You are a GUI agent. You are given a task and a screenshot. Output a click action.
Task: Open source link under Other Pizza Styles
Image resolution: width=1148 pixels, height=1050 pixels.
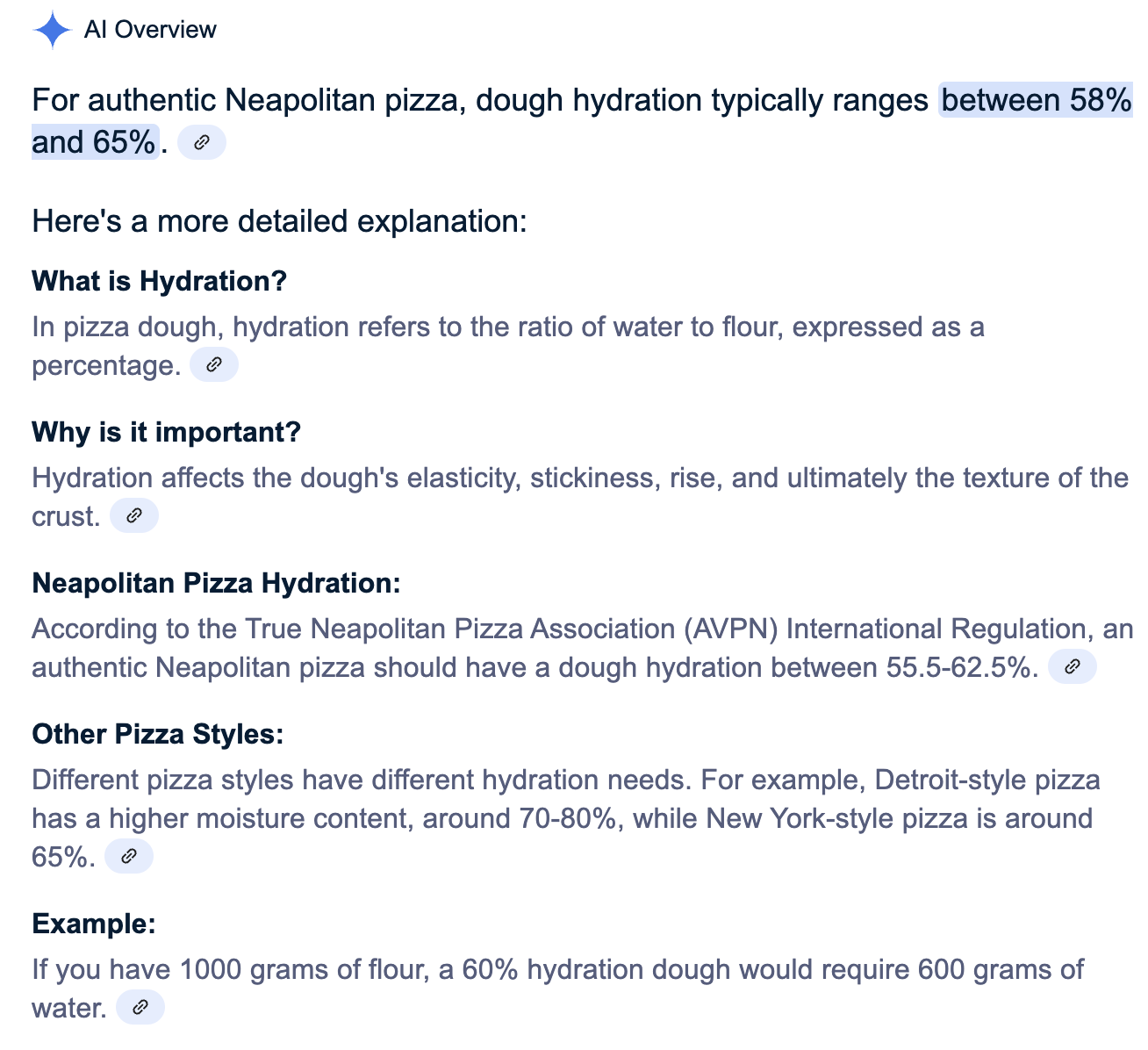(129, 857)
